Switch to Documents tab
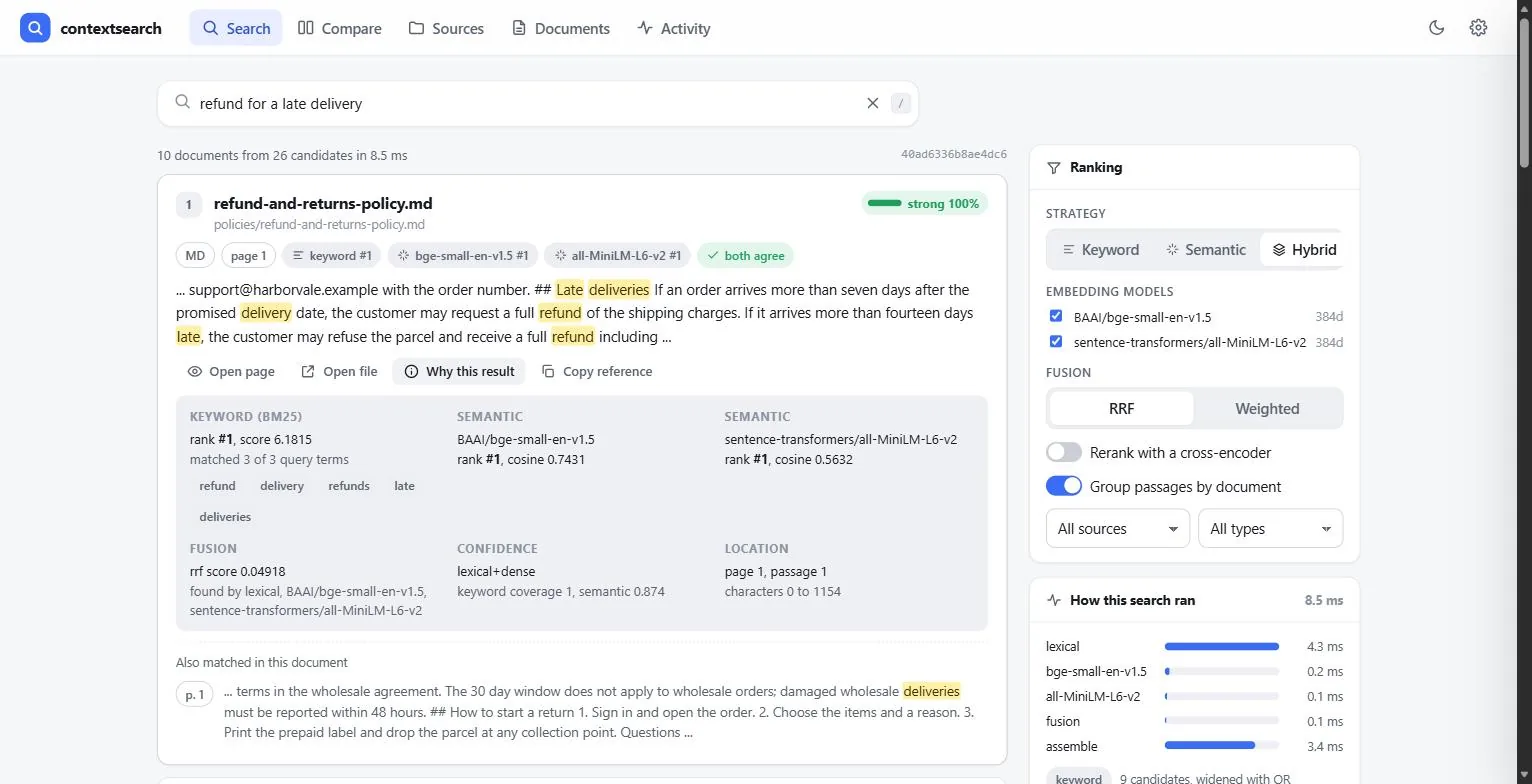The height and width of the screenshot is (784, 1532). (561, 28)
